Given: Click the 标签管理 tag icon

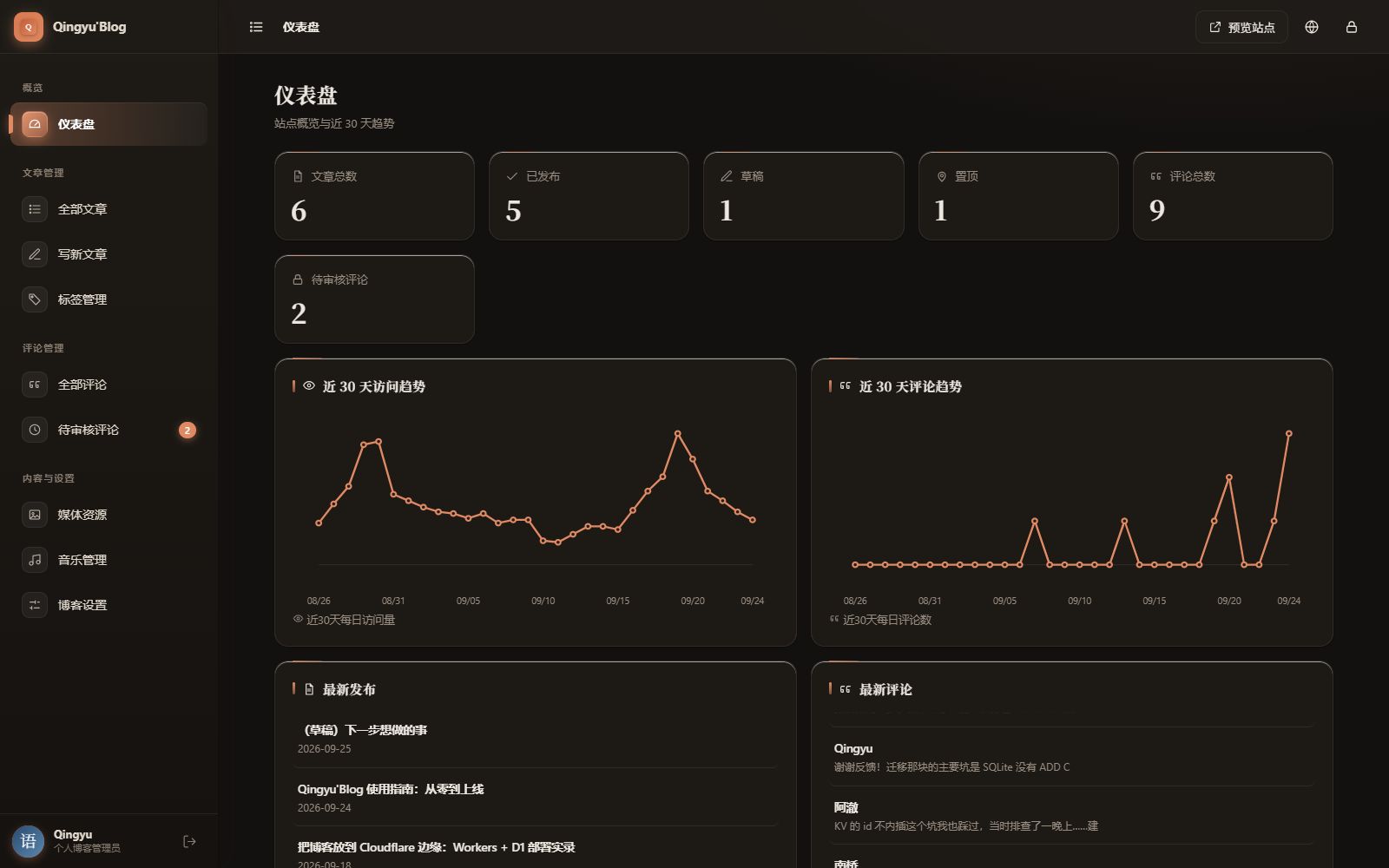Looking at the screenshot, I should coord(35,299).
